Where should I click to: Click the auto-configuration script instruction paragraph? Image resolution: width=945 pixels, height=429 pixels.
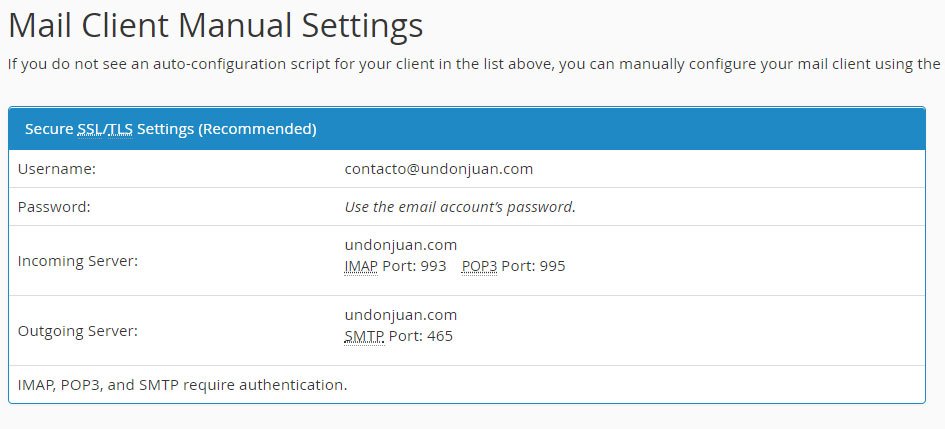(x=474, y=64)
